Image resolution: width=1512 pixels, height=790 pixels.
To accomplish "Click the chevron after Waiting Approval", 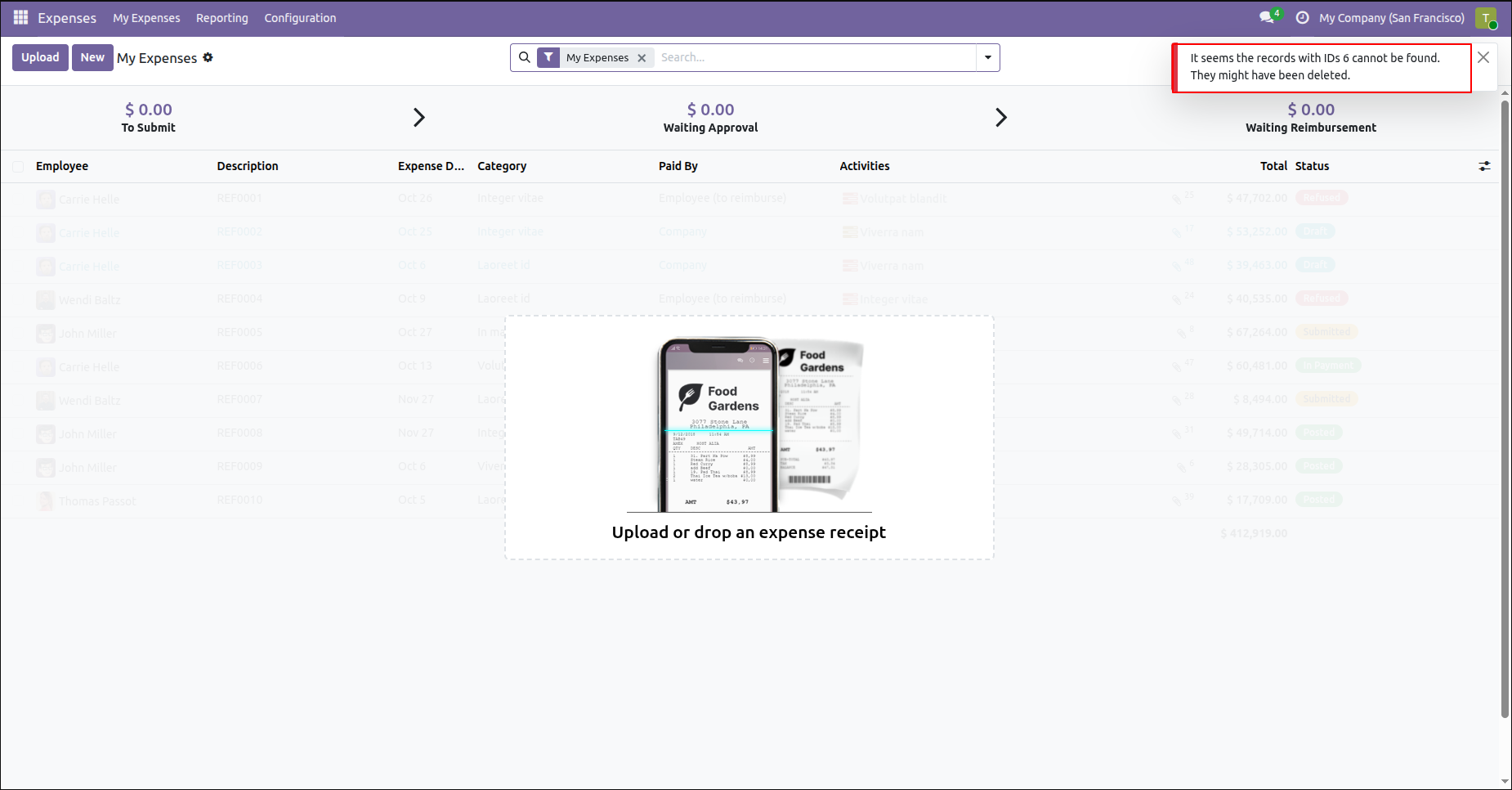I will (1001, 117).
